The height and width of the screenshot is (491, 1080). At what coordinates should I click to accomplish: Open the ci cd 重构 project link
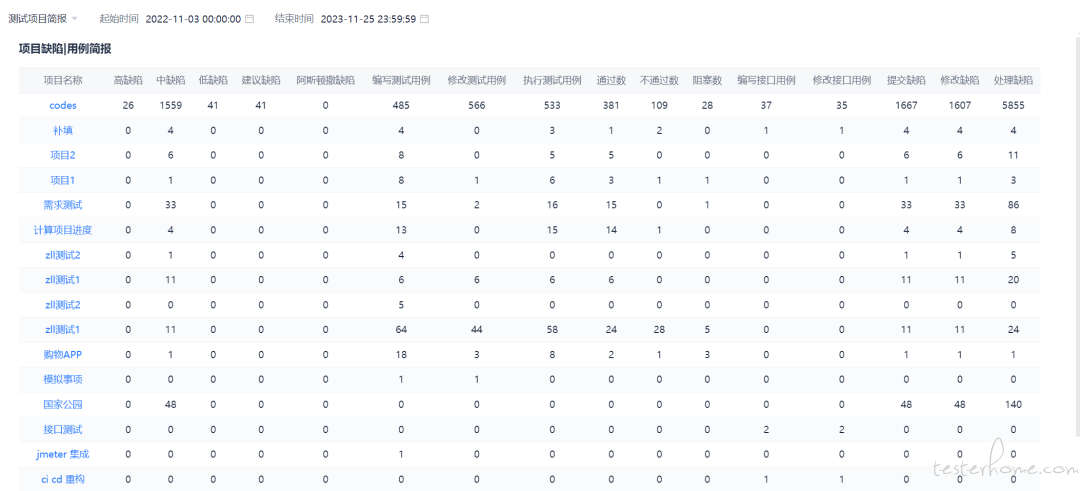click(x=63, y=479)
